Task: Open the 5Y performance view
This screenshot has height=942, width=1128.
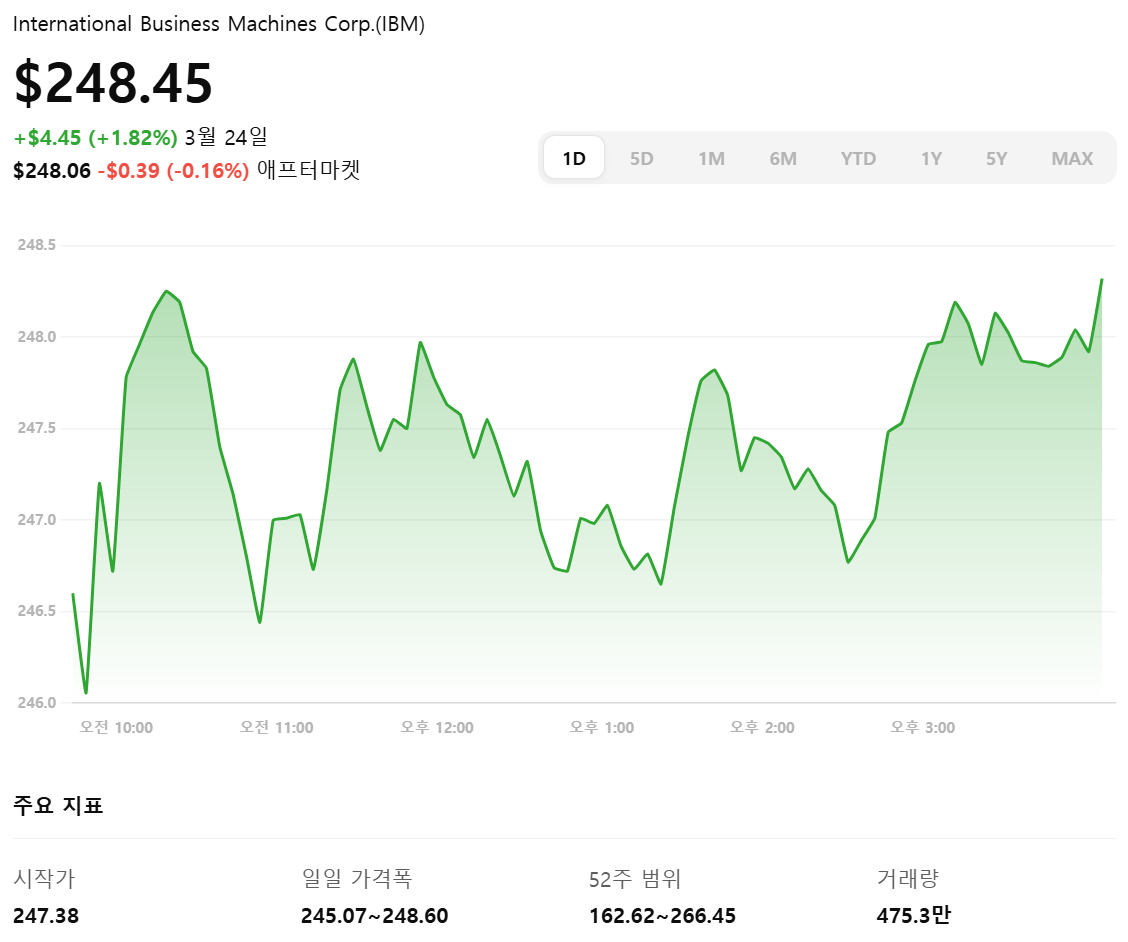Action: (x=996, y=157)
